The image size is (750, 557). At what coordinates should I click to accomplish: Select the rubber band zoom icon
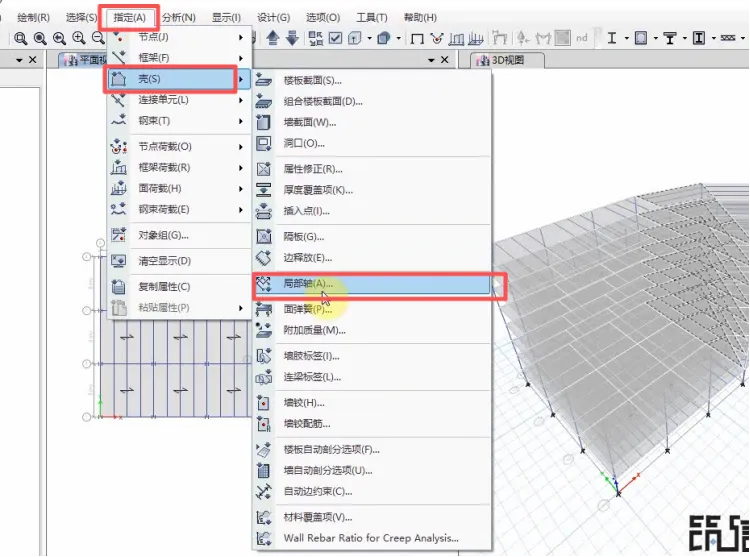click(x=21, y=38)
